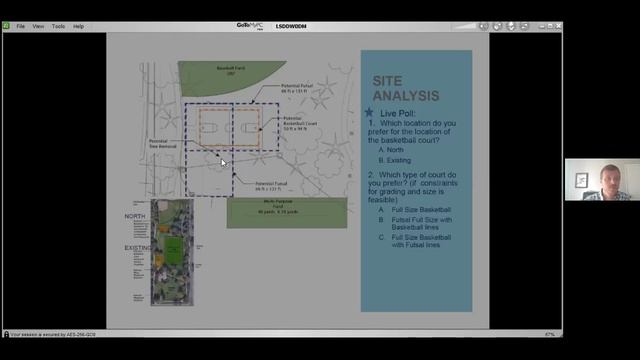Click the second round toolbar icon after the speaker
The height and width of the screenshot is (360, 640).
[x=497, y=26]
